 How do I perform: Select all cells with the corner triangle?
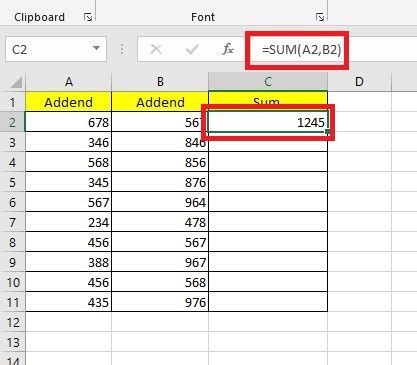tap(16, 82)
